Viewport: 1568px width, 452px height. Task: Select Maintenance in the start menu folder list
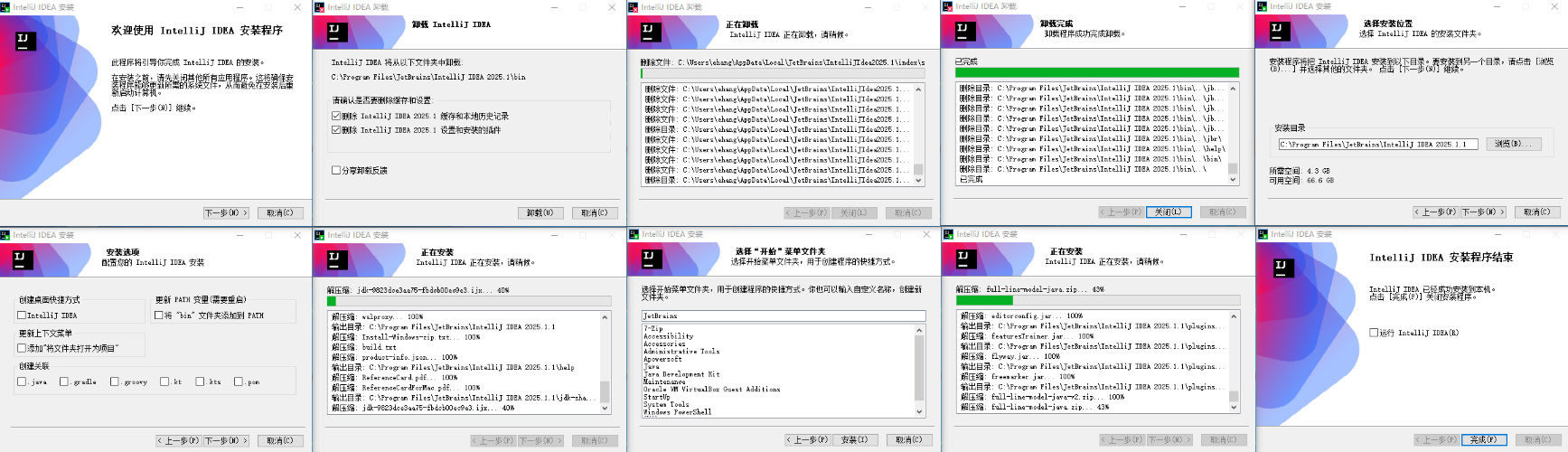(x=664, y=381)
